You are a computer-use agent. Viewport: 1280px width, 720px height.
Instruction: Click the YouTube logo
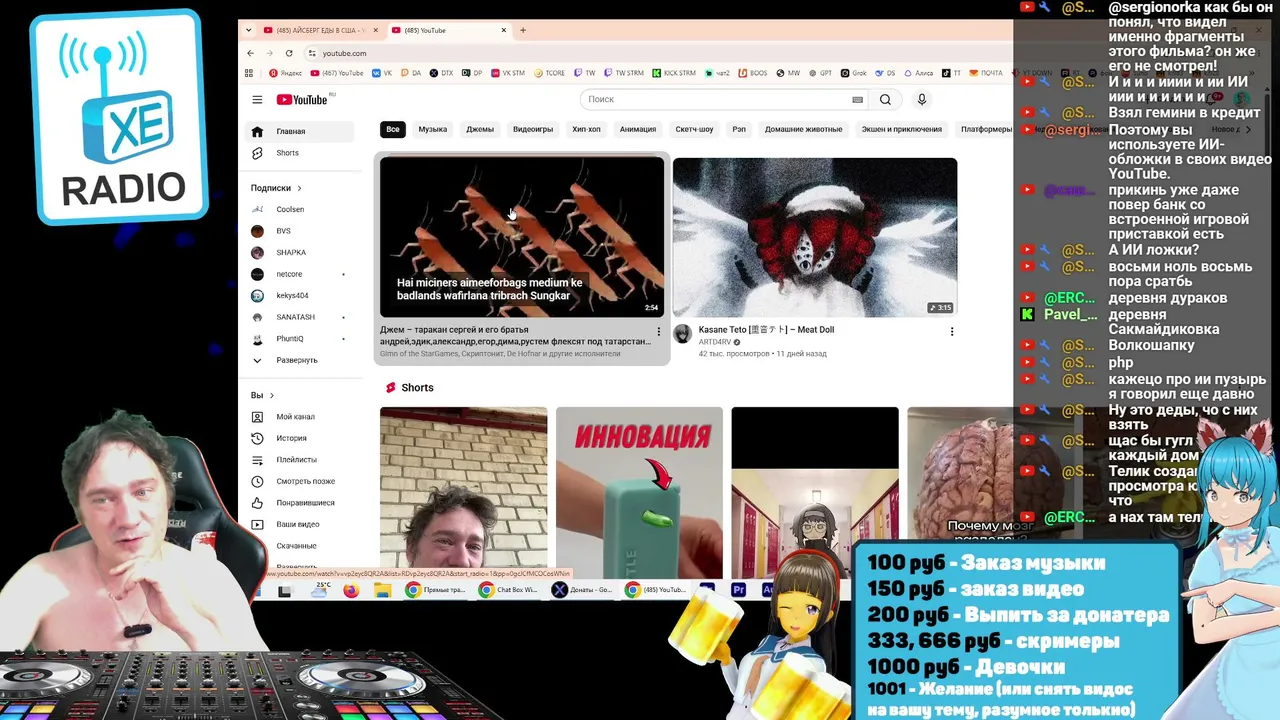(x=302, y=99)
